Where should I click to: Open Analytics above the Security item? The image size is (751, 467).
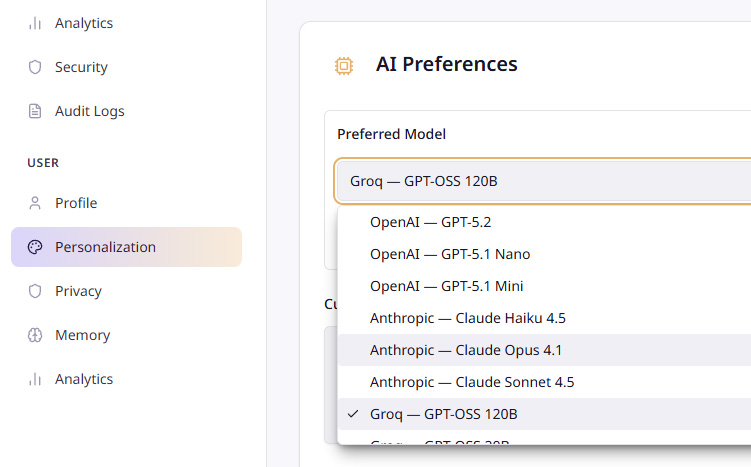point(83,23)
